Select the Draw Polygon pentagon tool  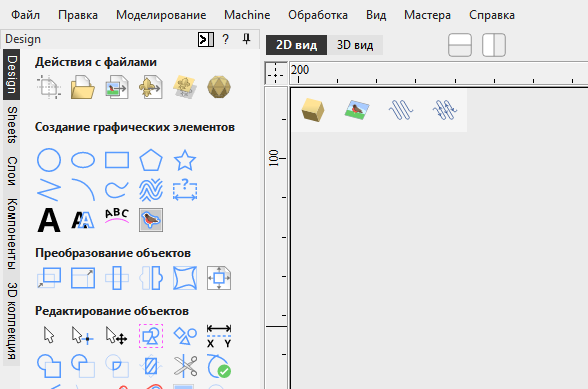pyautogui.click(x=151, y=160)
